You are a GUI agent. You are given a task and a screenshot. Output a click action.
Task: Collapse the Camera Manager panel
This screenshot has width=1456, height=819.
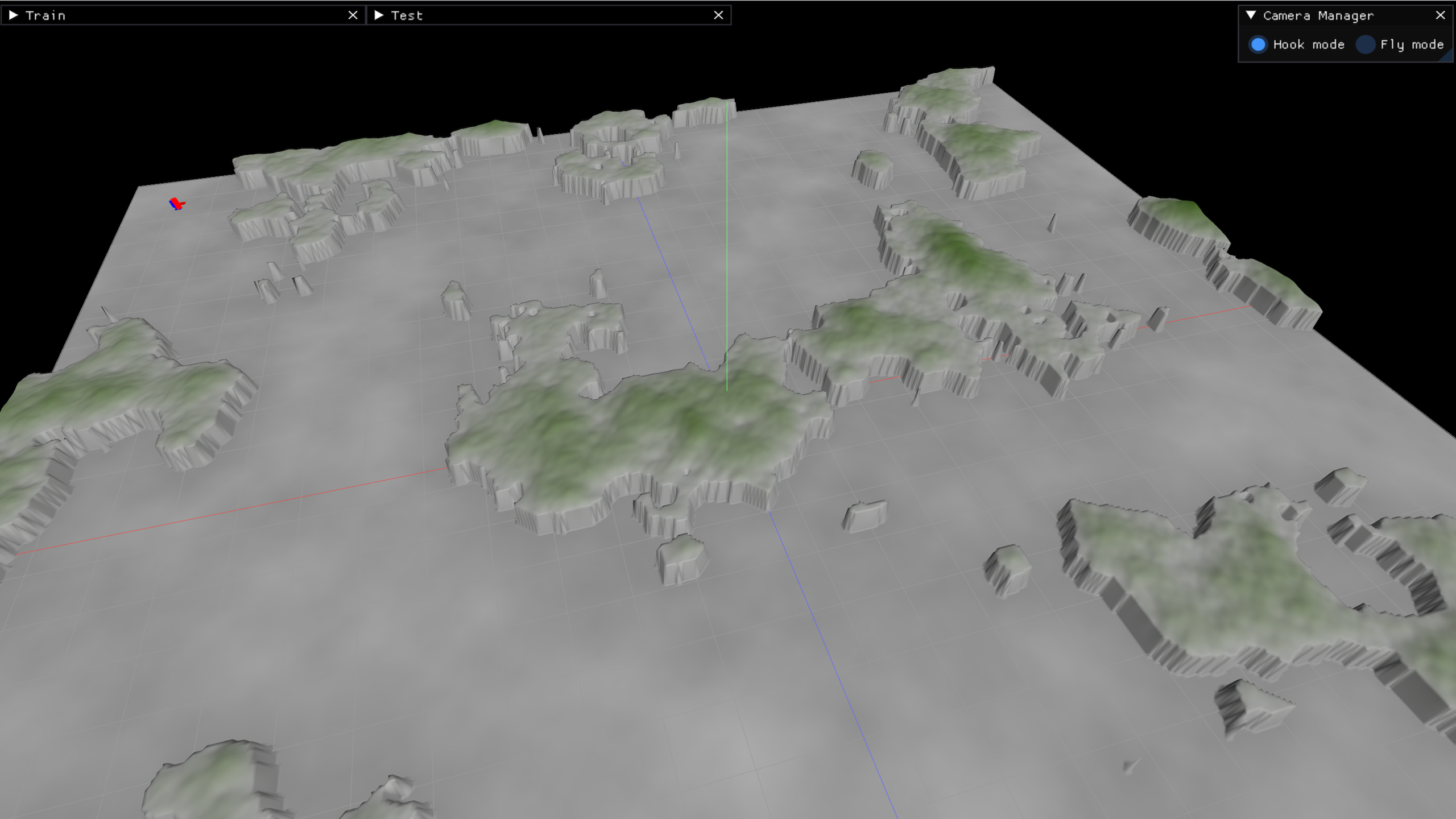(1251, 15)
